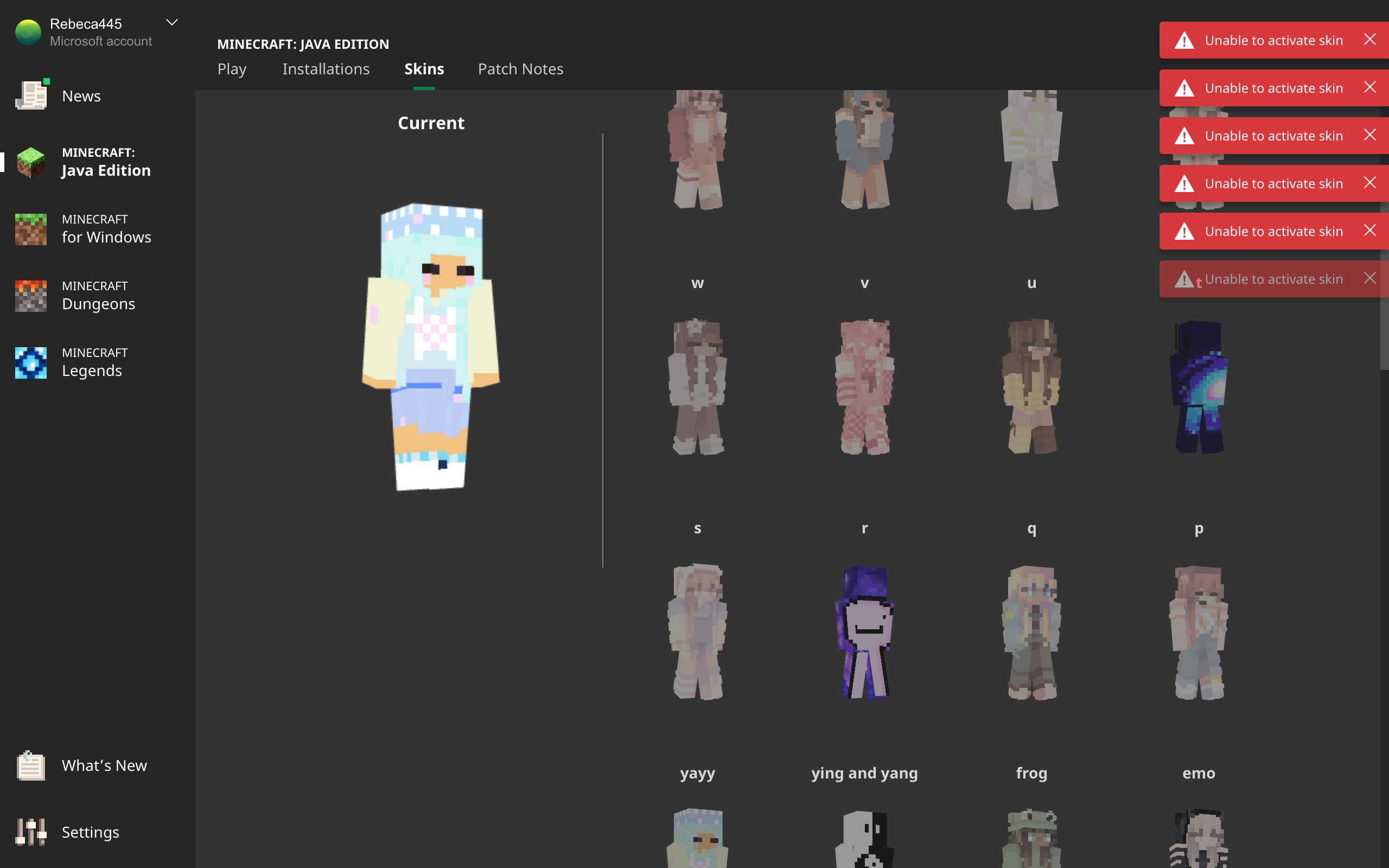The image size is (1389, 868).
Task: Open Minecraft Dungeons icon
Action: (31, 295)
